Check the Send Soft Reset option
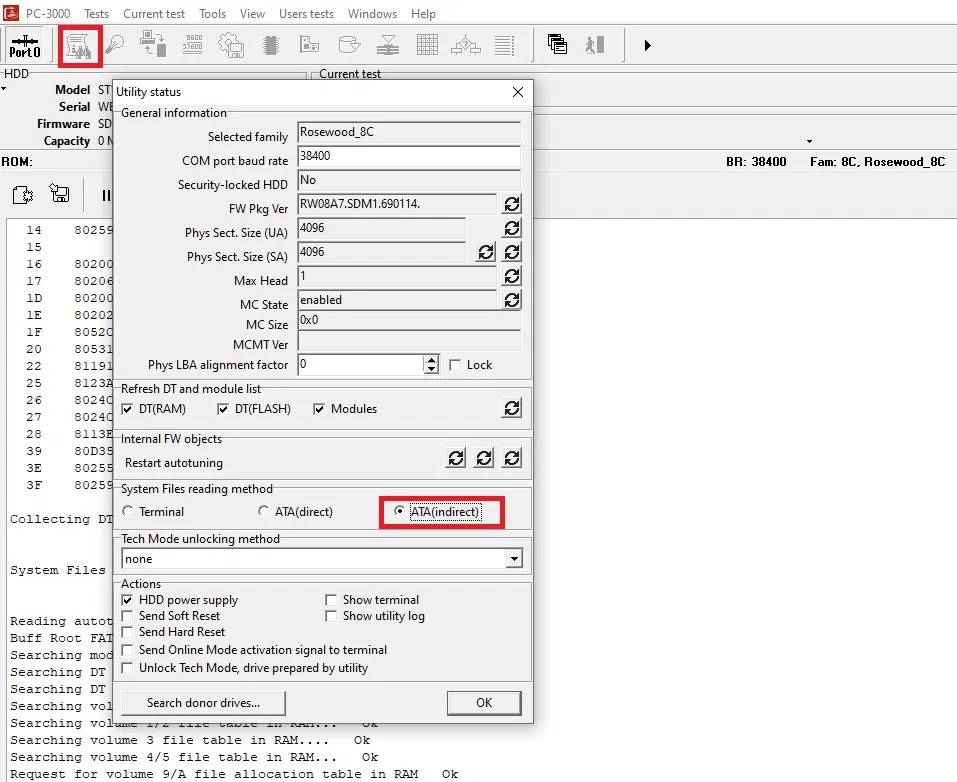Screen dimensions: 957x782 click(127, 616)
